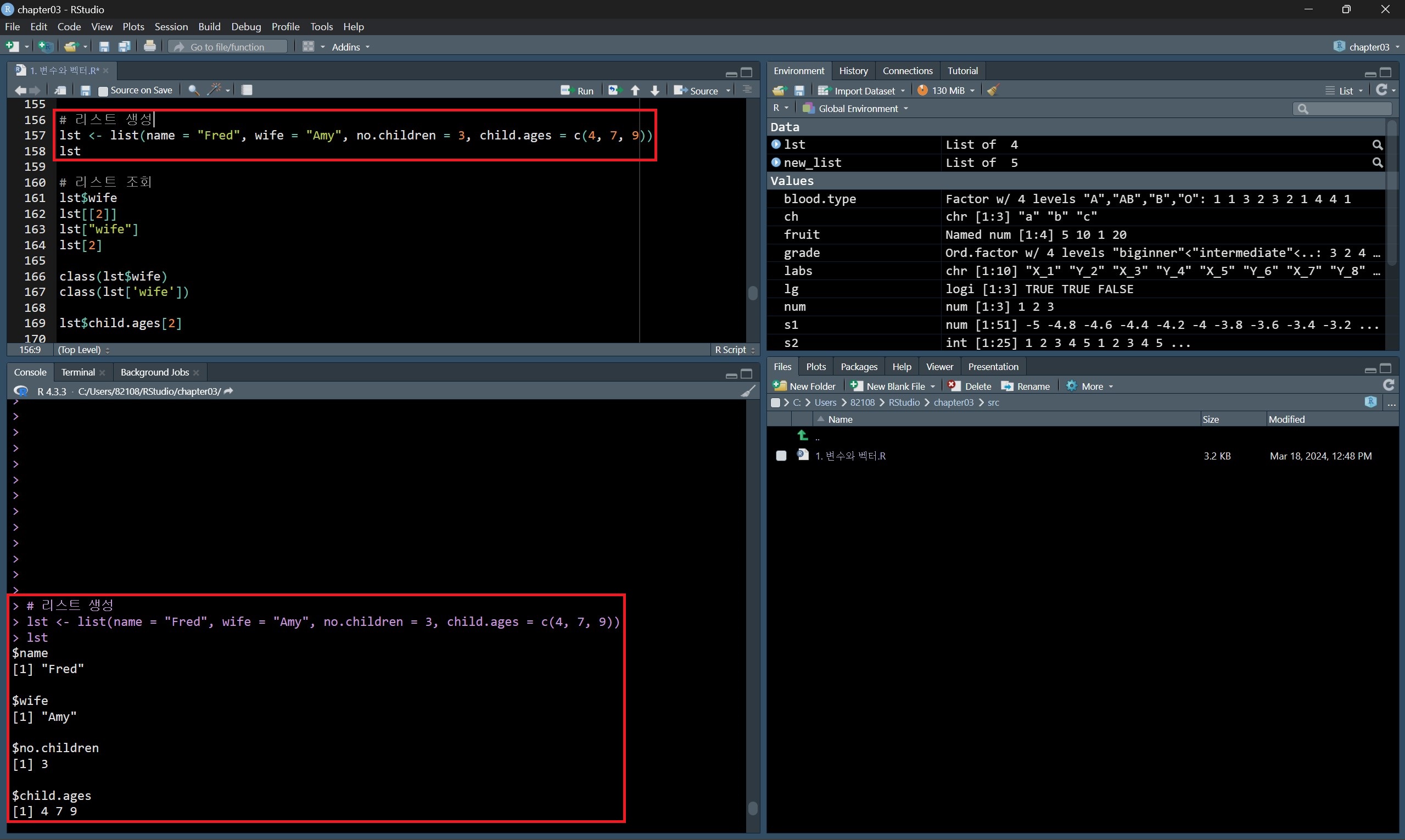Click the compile report notebook icon
Viewport: 1405px width, 840px height.
point(247,91)
